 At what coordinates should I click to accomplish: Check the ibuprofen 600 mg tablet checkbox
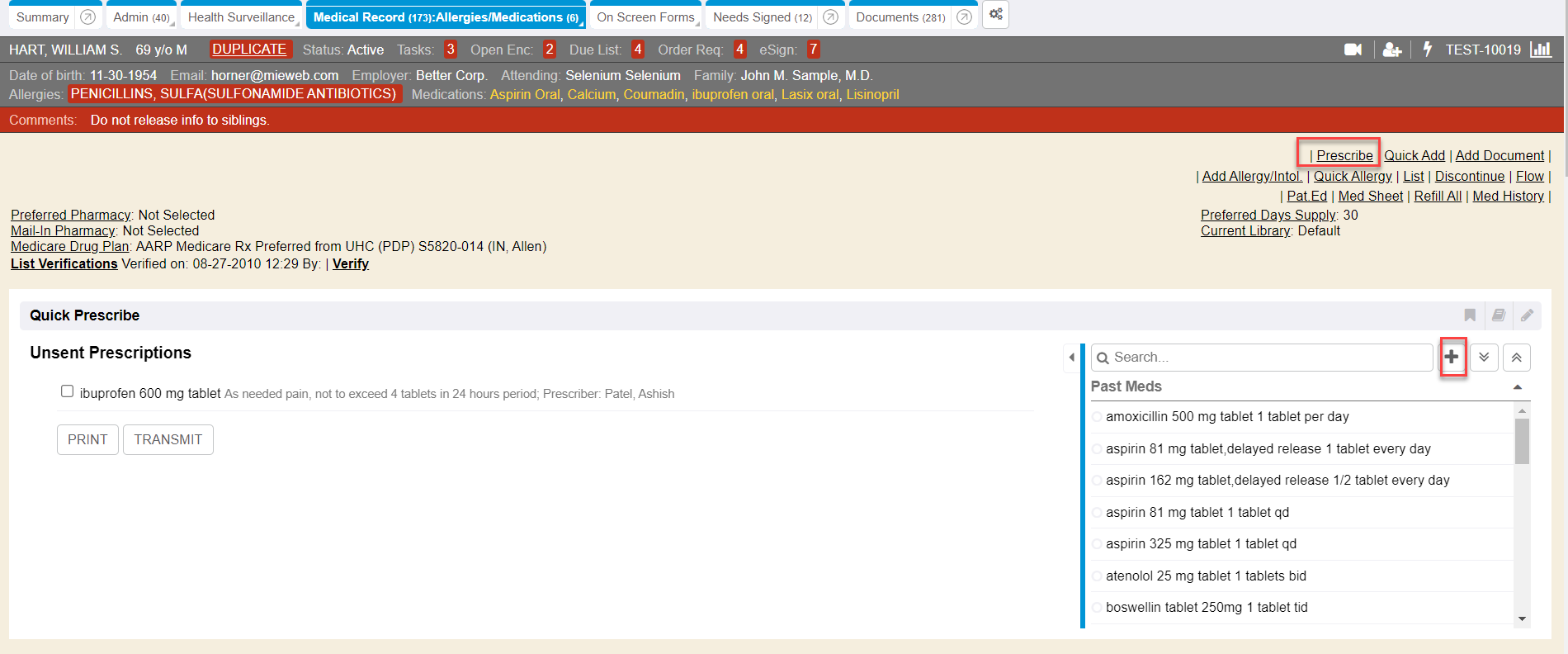pos(68,391)
